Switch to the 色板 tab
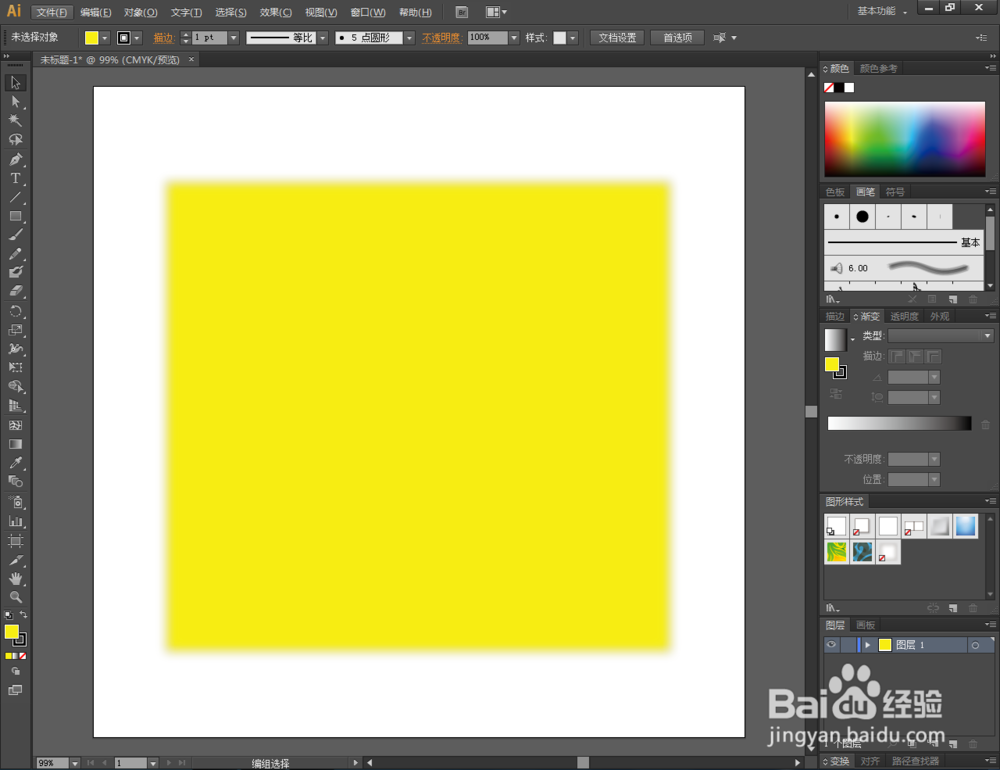 click(834, 192)
